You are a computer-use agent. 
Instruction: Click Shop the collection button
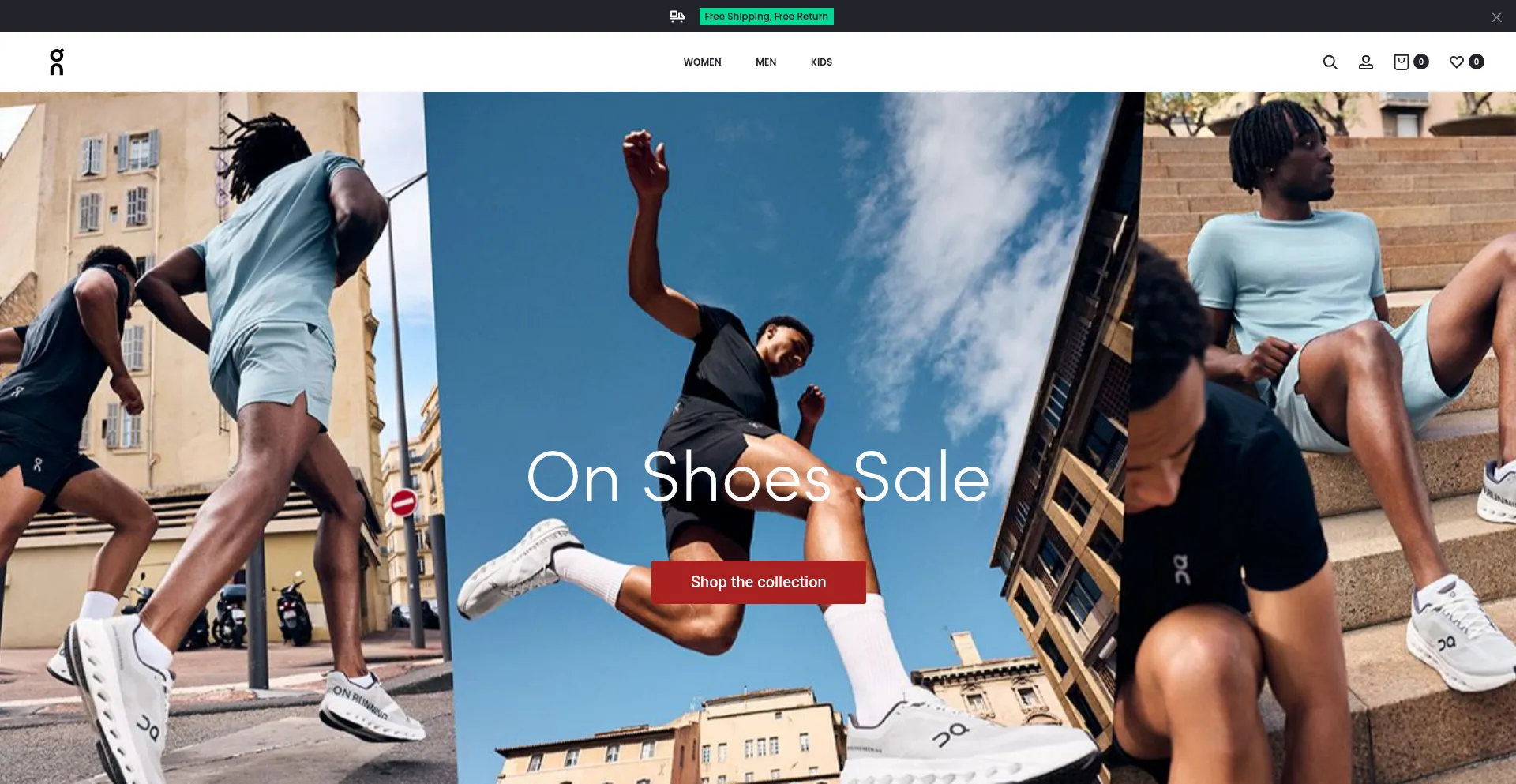click(x=758, y=582)
